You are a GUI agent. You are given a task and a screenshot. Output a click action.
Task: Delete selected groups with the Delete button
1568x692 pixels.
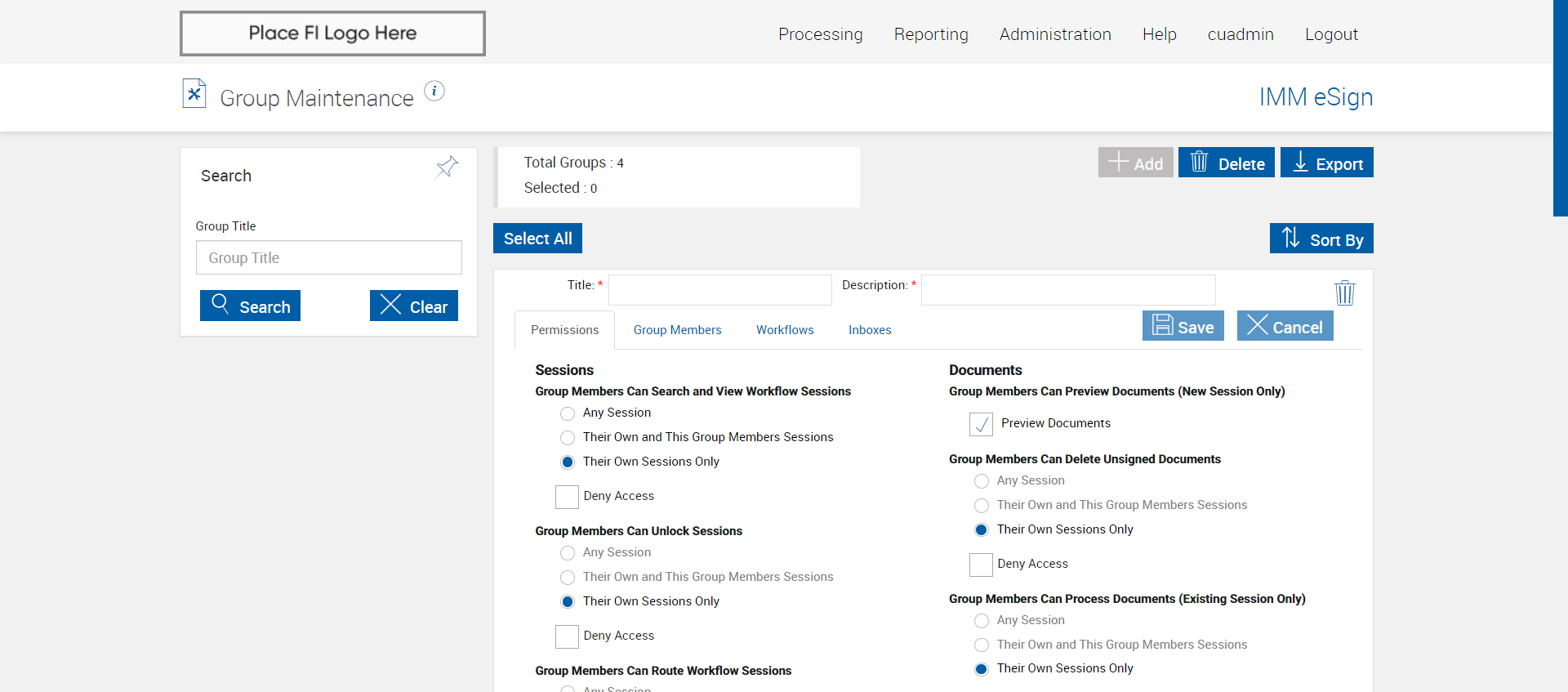[x=1226, y=163]
